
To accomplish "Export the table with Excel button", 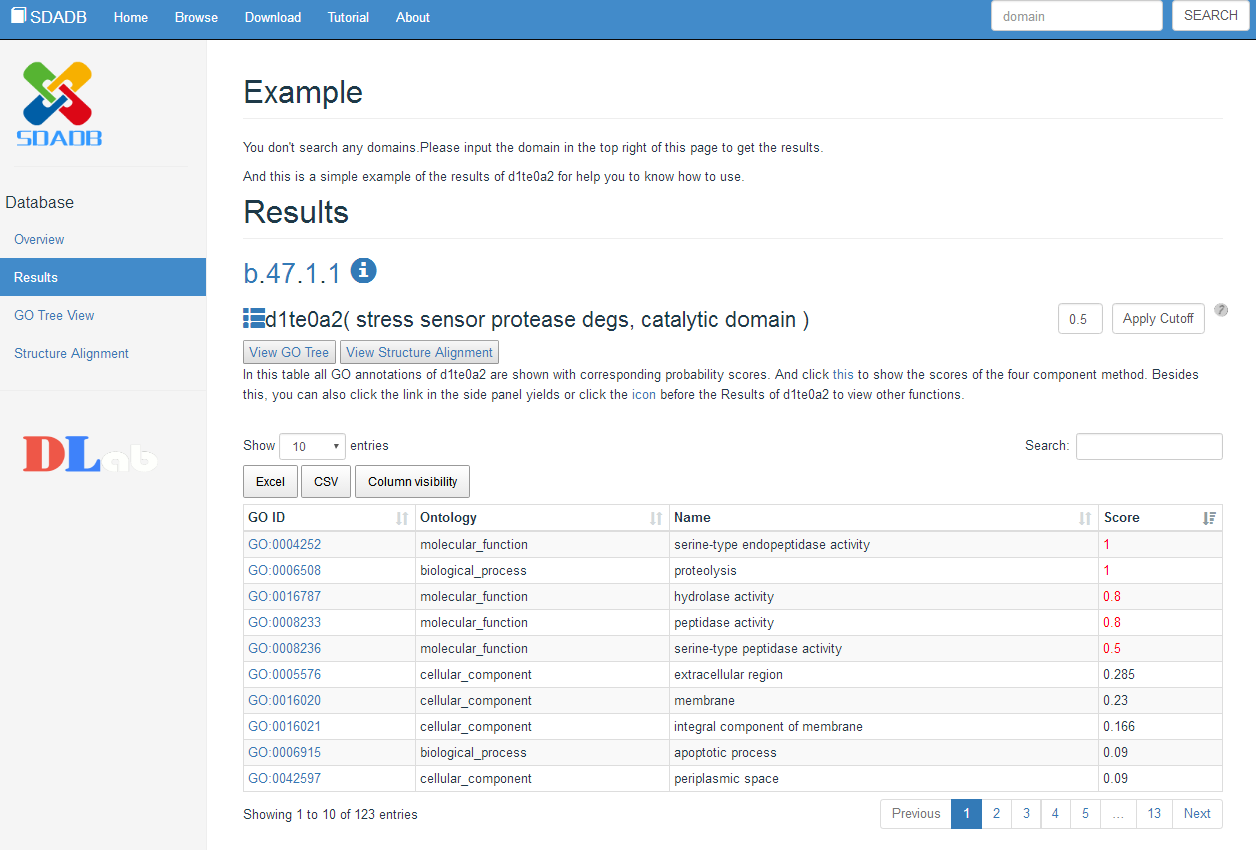I will (270, 482).
